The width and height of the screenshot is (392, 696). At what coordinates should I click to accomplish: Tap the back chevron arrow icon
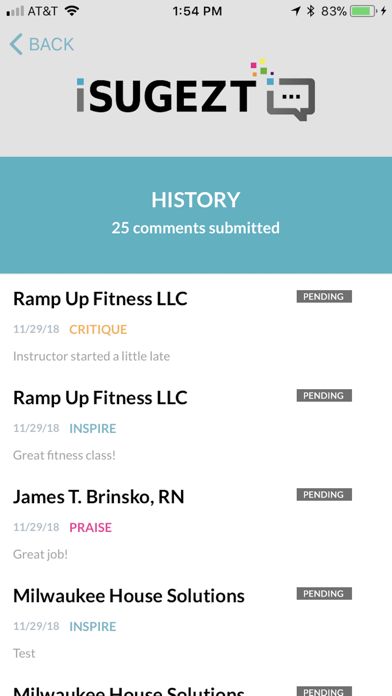click(x=16, y=44)
